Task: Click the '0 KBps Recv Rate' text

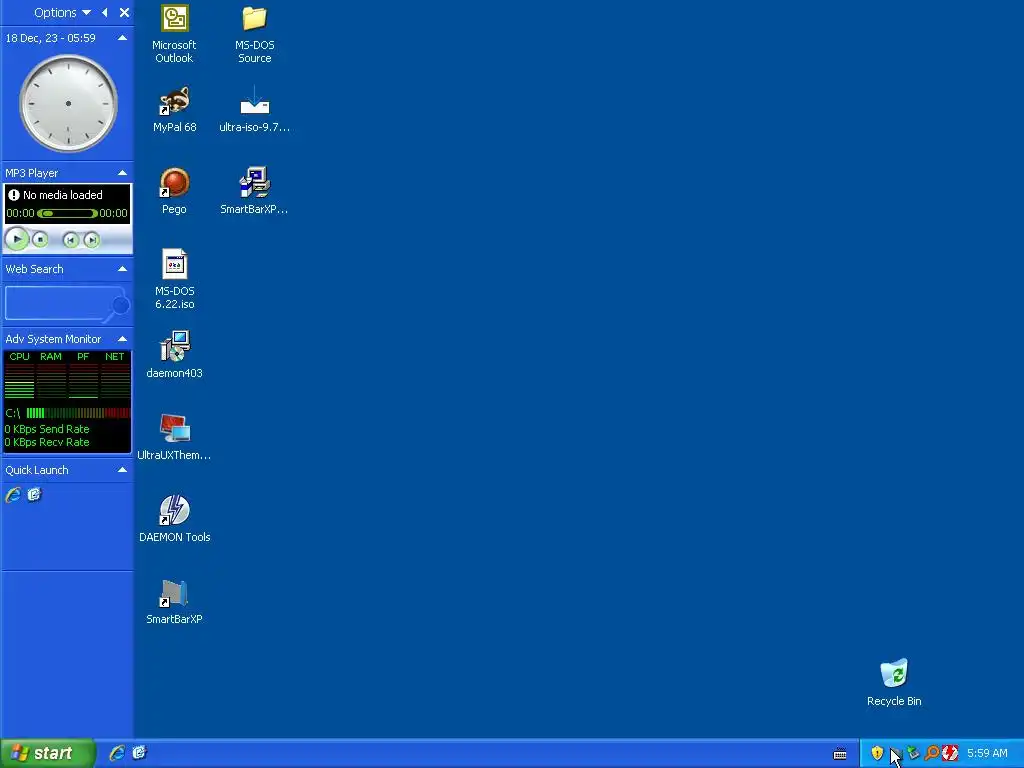Action: pos(47,442)
